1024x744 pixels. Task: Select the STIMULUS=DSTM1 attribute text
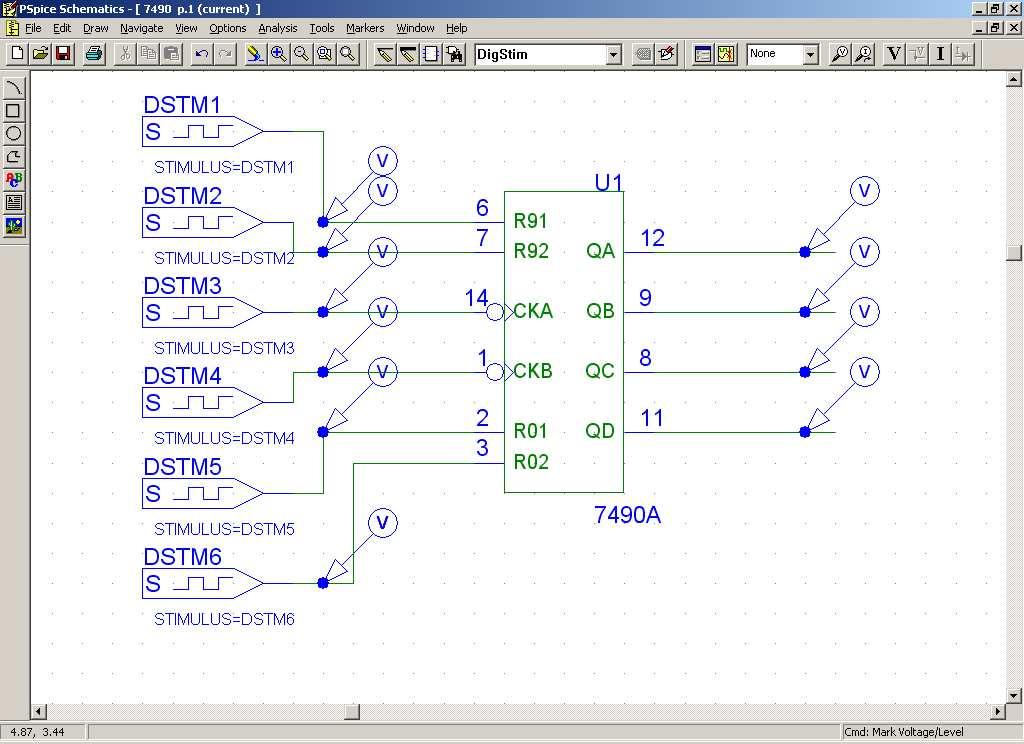[x=224, y=167]
